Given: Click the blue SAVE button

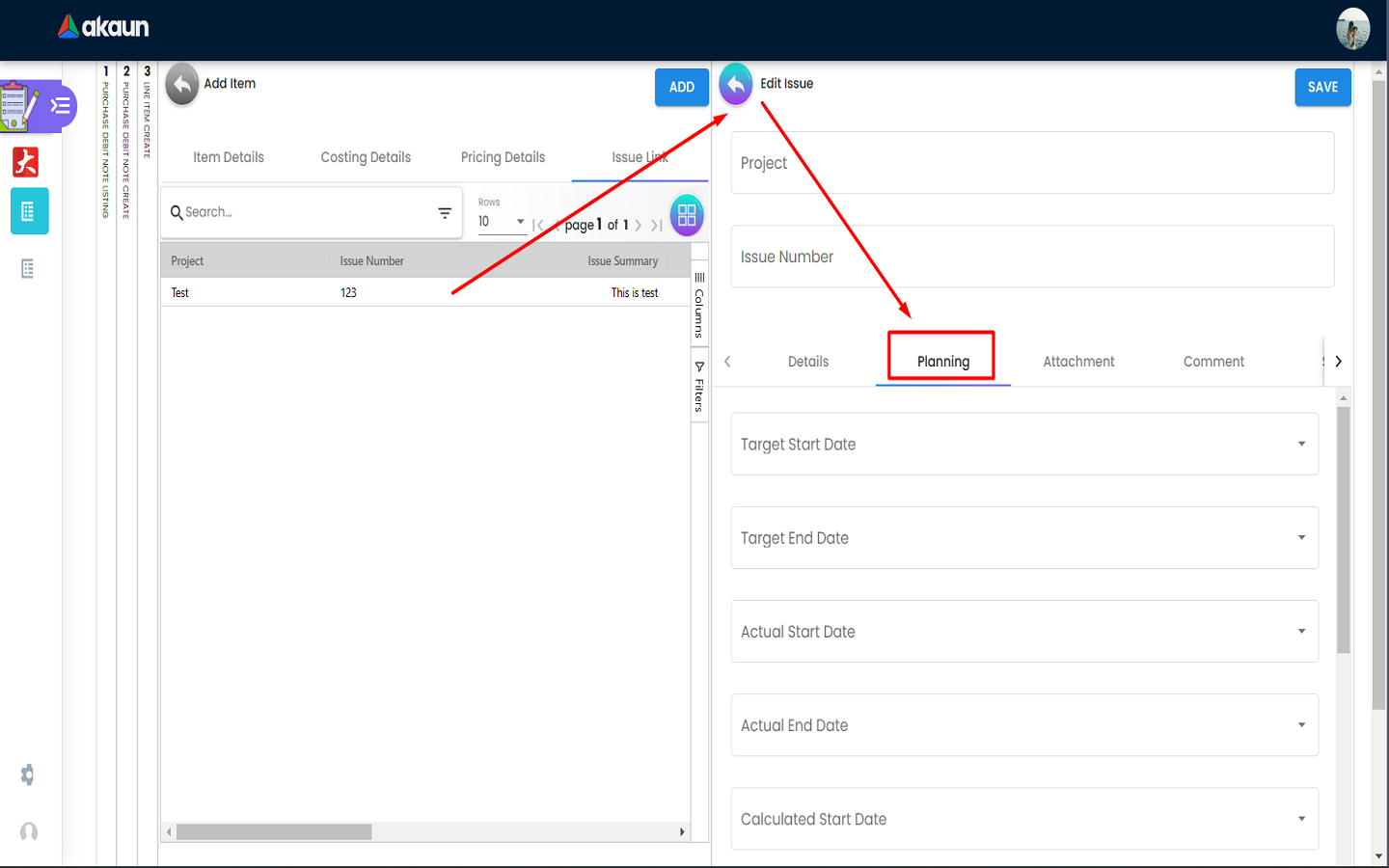Looking at the screenshot, I should point(1322,87).
